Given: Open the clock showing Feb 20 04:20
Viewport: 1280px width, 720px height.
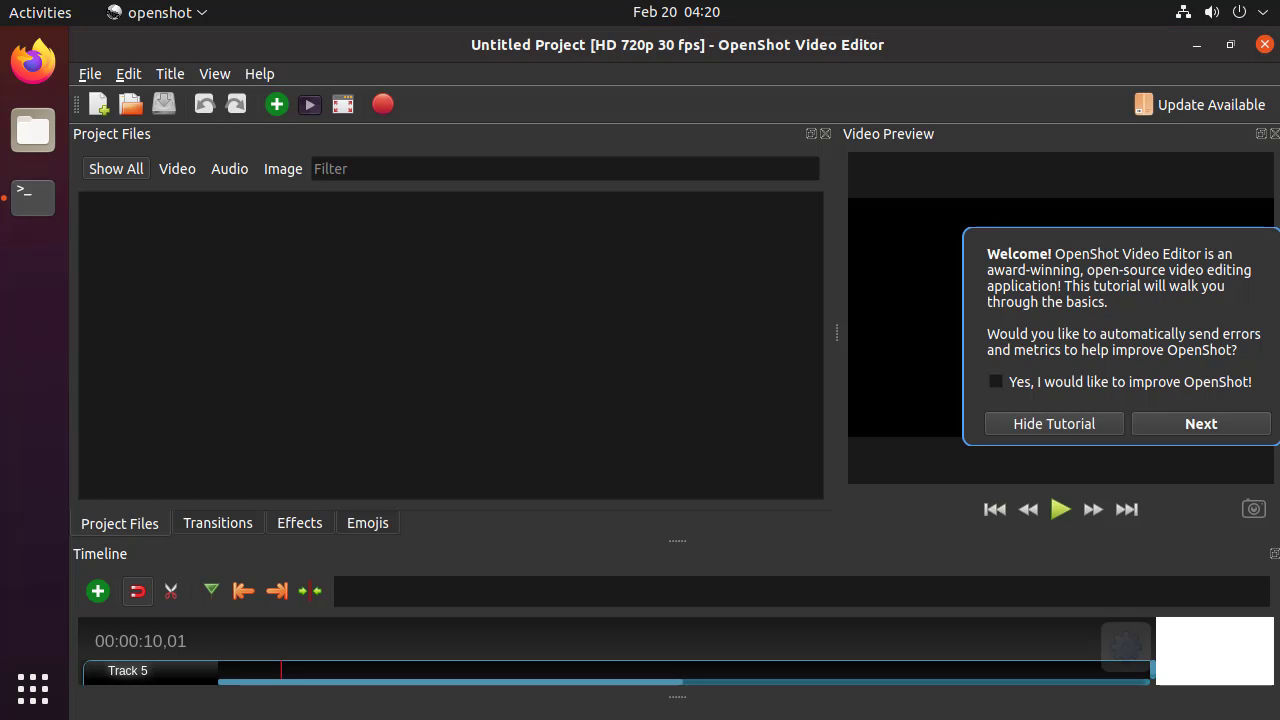Looking at the screenshot, I should [x=676, y=12].
